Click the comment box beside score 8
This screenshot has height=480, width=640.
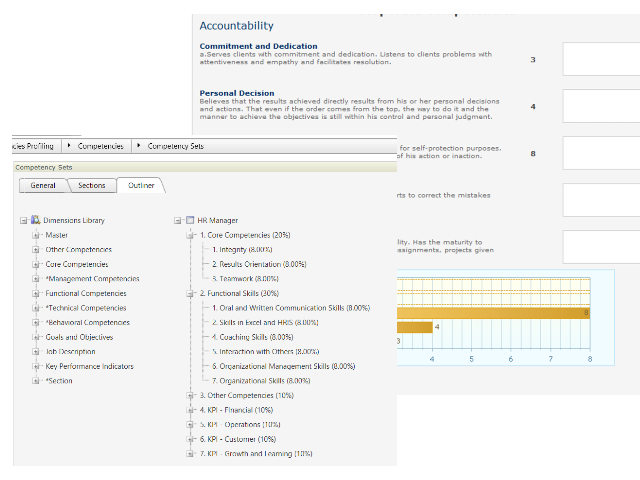[x=602, y=153]
